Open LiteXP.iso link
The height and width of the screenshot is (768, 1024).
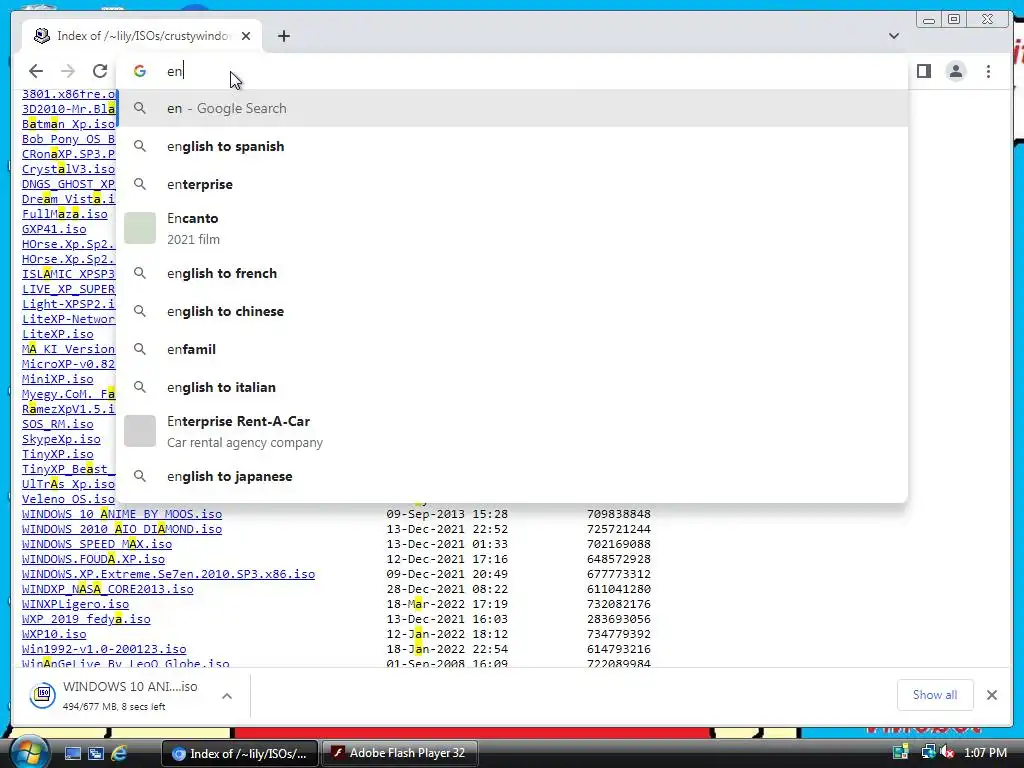[x=57, y=334]
